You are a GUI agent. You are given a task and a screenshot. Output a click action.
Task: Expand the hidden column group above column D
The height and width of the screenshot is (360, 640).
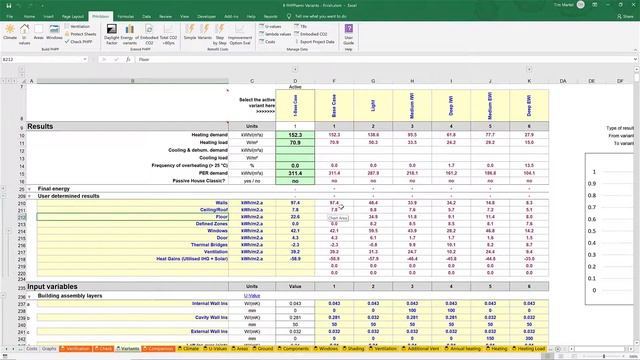(x=295, y=69)
